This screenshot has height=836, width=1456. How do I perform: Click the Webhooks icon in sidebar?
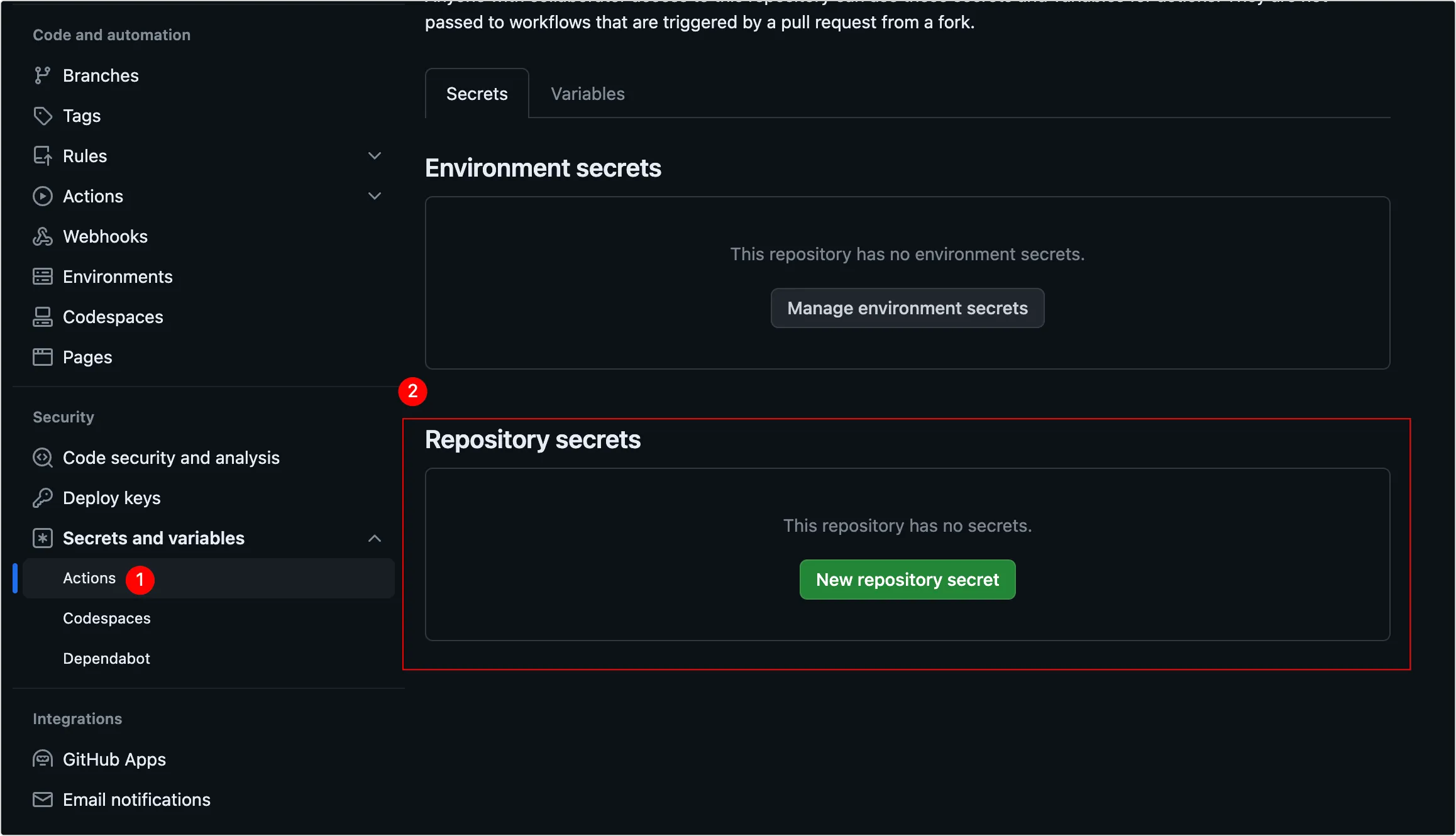(42, 236)
